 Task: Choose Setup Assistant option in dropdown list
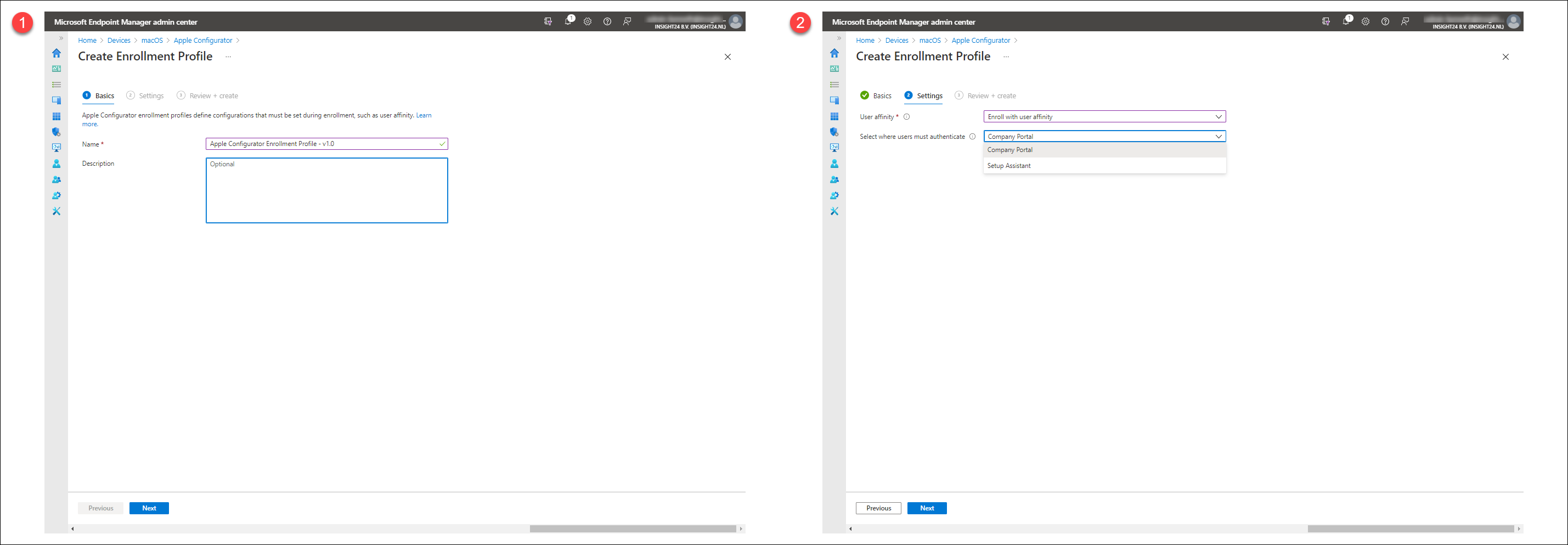coord(1104,166)
